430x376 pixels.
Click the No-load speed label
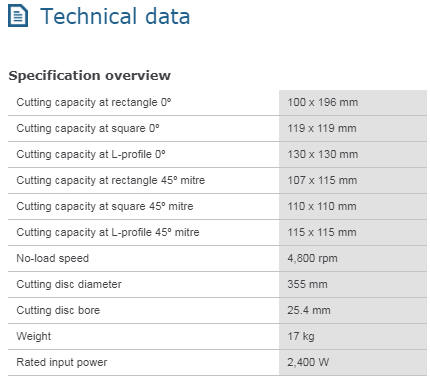53,258
